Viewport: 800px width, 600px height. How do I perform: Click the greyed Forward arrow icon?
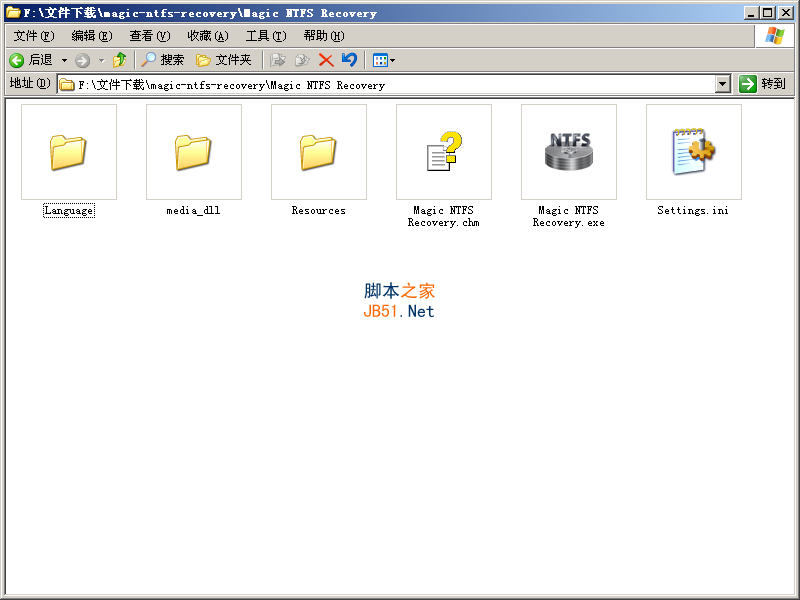(82, 61)
